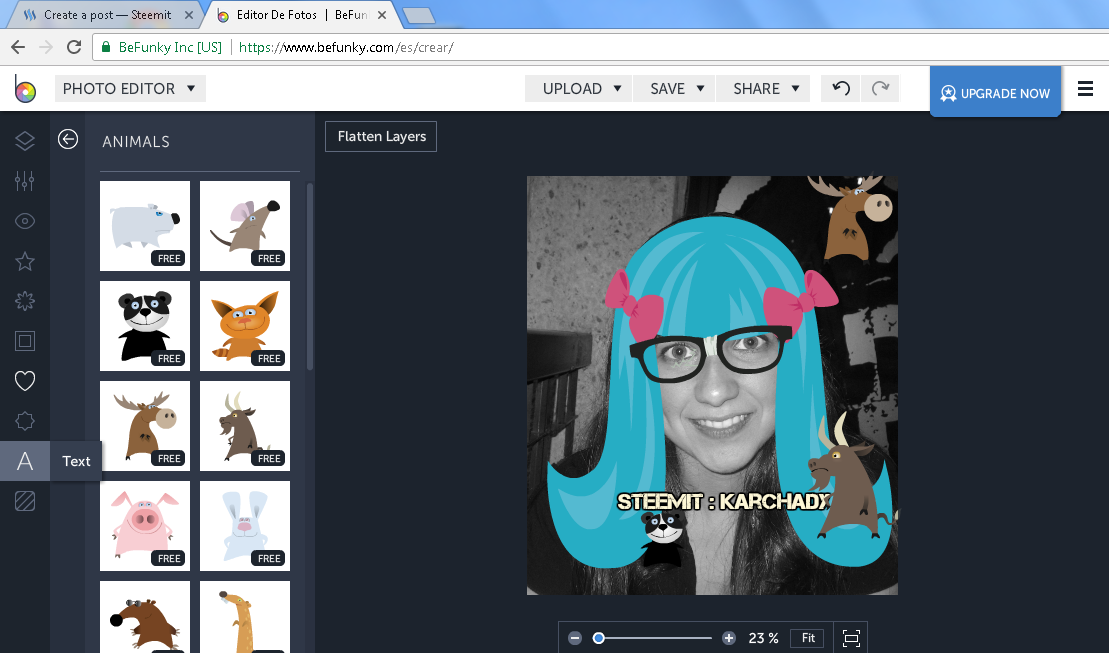This screenshot has height=653, width=1109.
Task: Open the Edit adjustments sliders icon
Action: (x=25, y=181)
